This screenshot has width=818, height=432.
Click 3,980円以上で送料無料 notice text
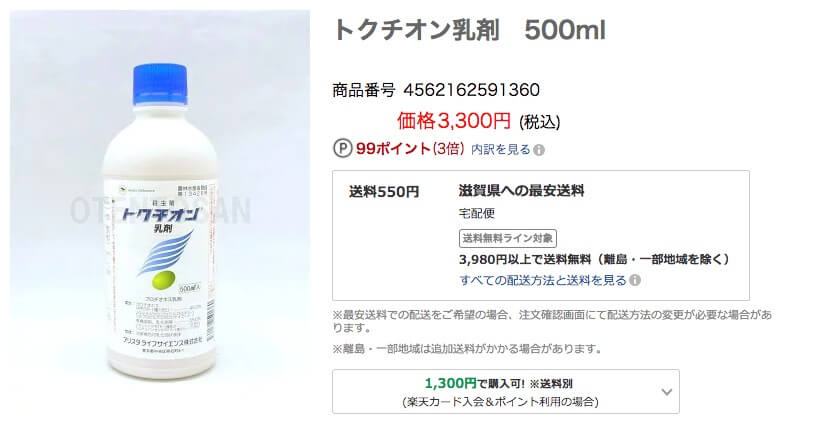594,259
